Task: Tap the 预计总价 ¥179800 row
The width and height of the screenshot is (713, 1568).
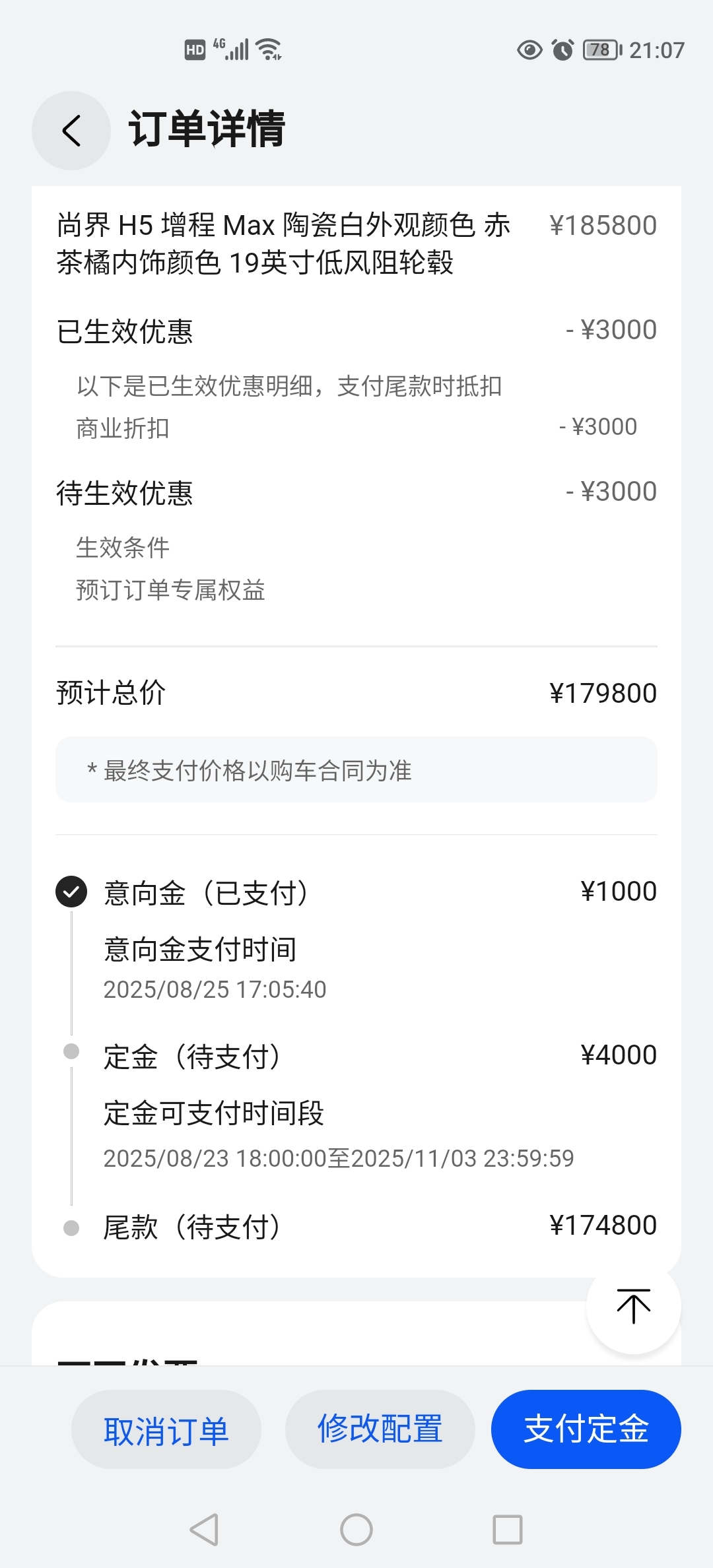Action: 356,693
